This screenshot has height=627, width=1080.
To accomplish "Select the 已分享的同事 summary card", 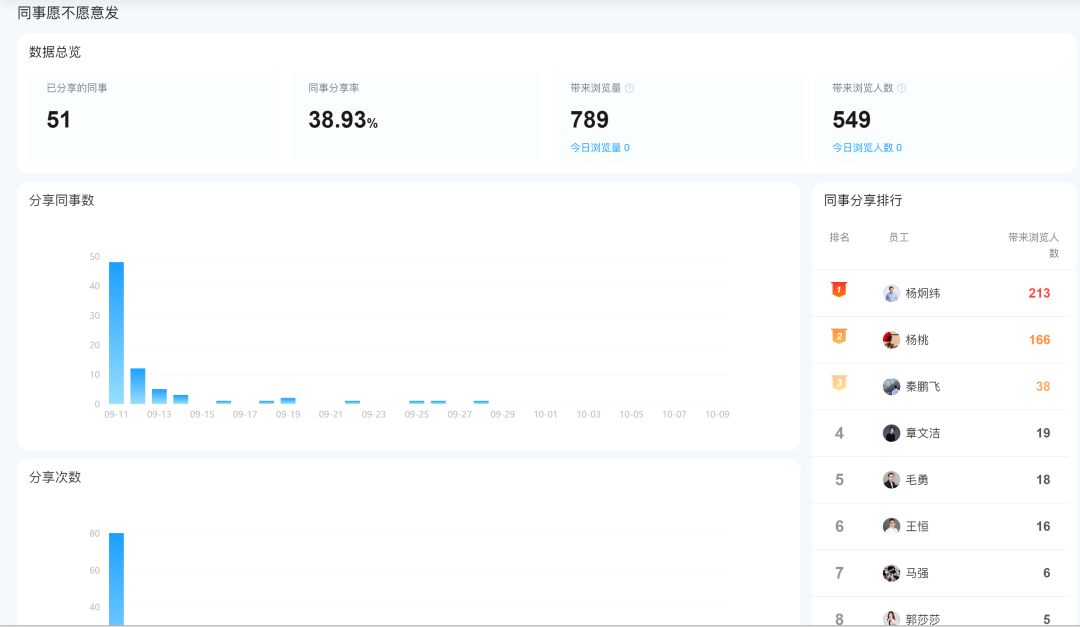I will click(153, 117).
